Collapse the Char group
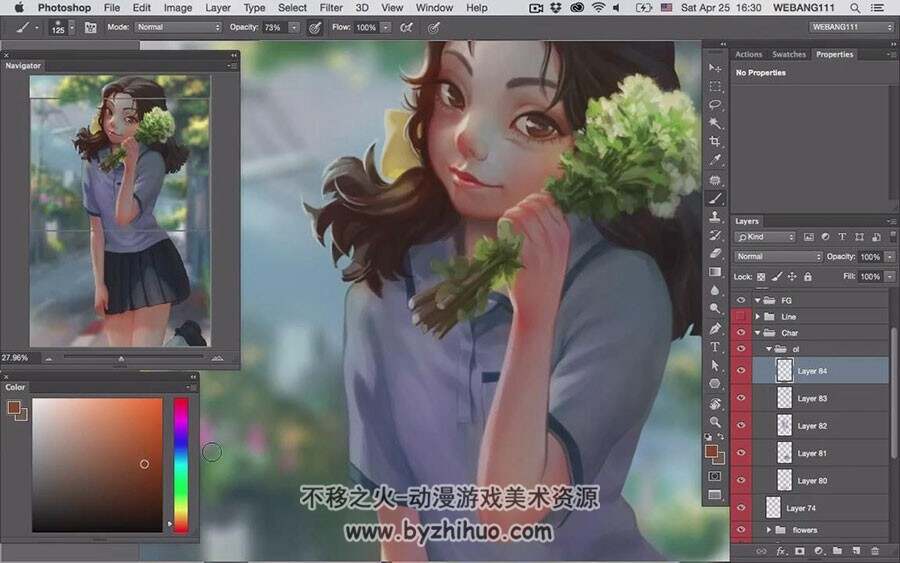Screen dimensions: 900x563 coord(758,332)
